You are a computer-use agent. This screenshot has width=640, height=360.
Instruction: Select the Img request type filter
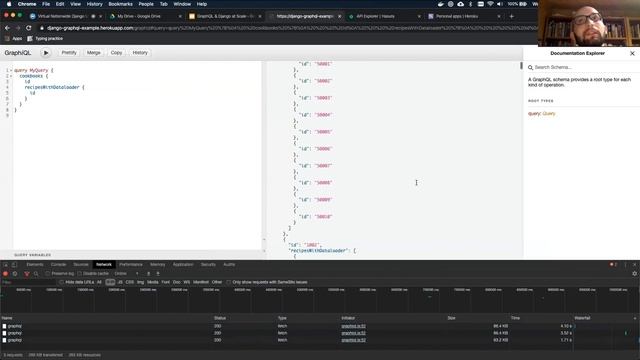pyautogui.click(x=140, y=282)
